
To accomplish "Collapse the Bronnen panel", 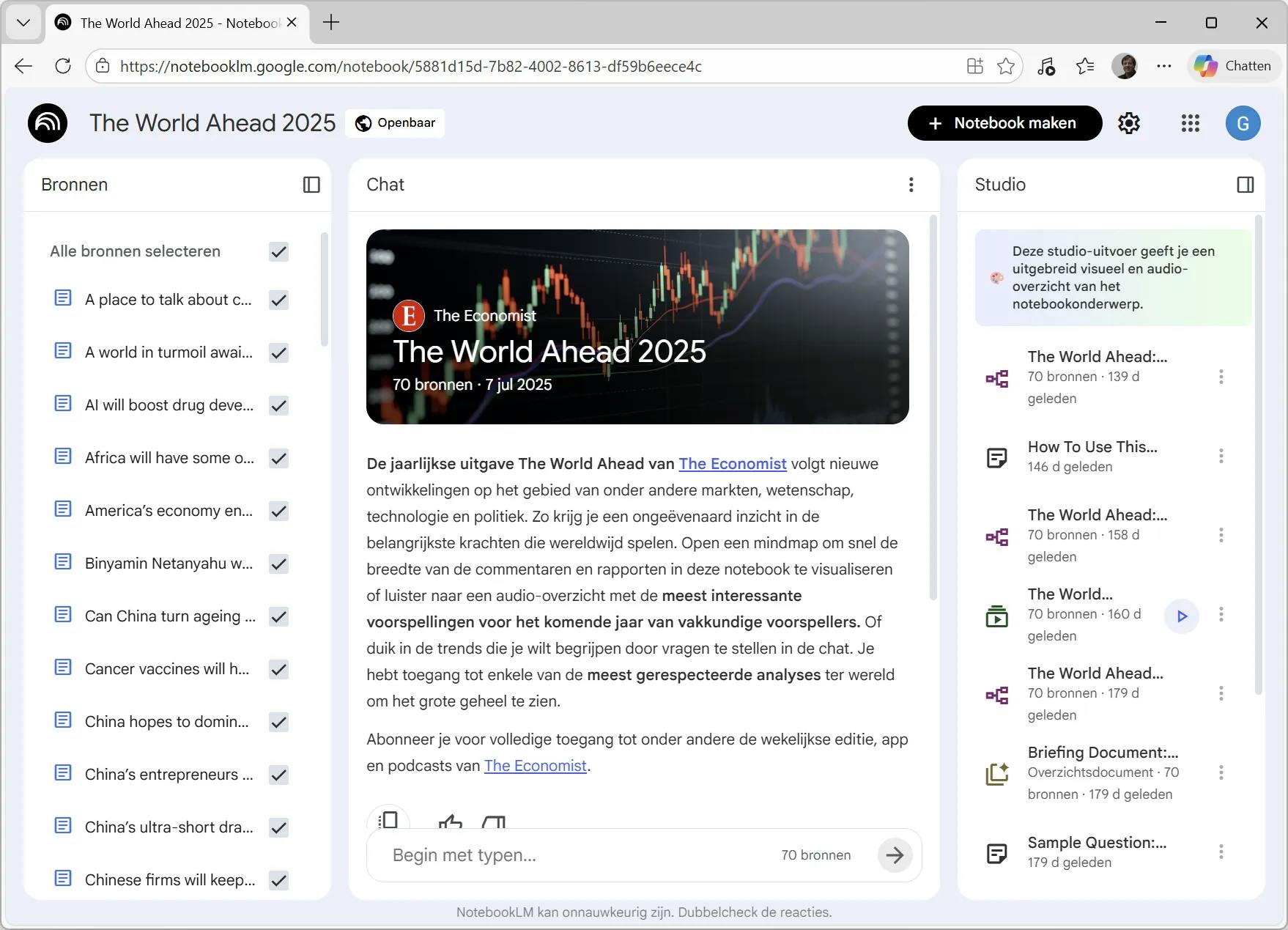I will (311, 185).
